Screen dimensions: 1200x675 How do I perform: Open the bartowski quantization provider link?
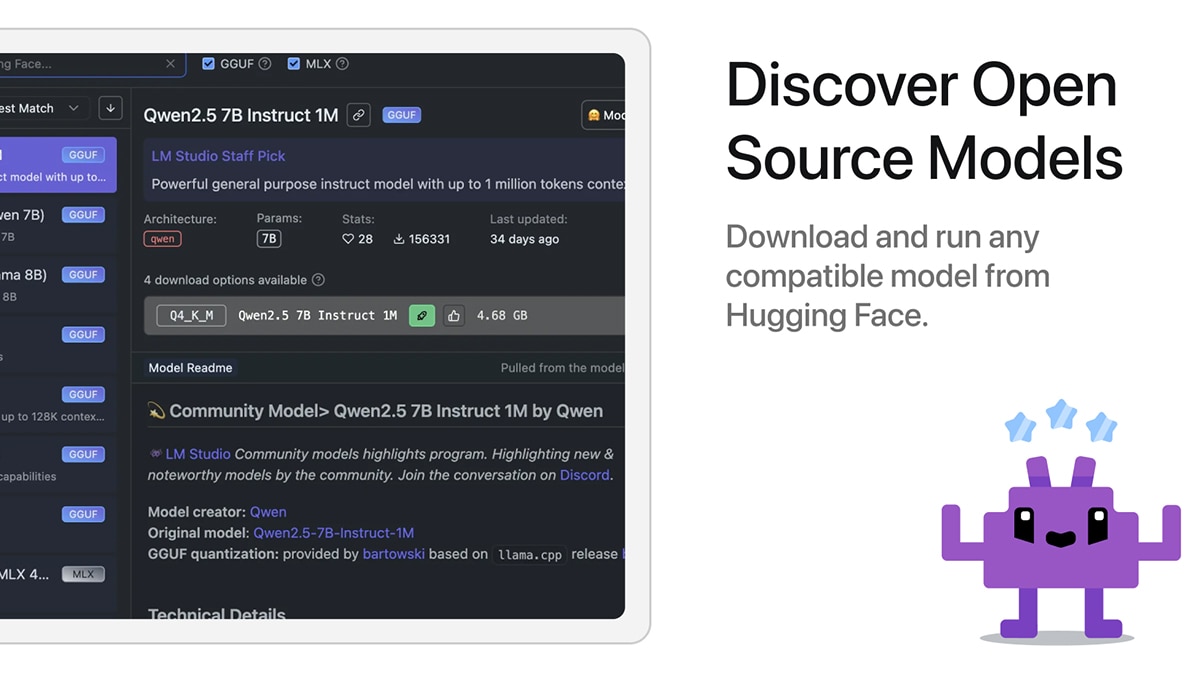coord(394,554)
